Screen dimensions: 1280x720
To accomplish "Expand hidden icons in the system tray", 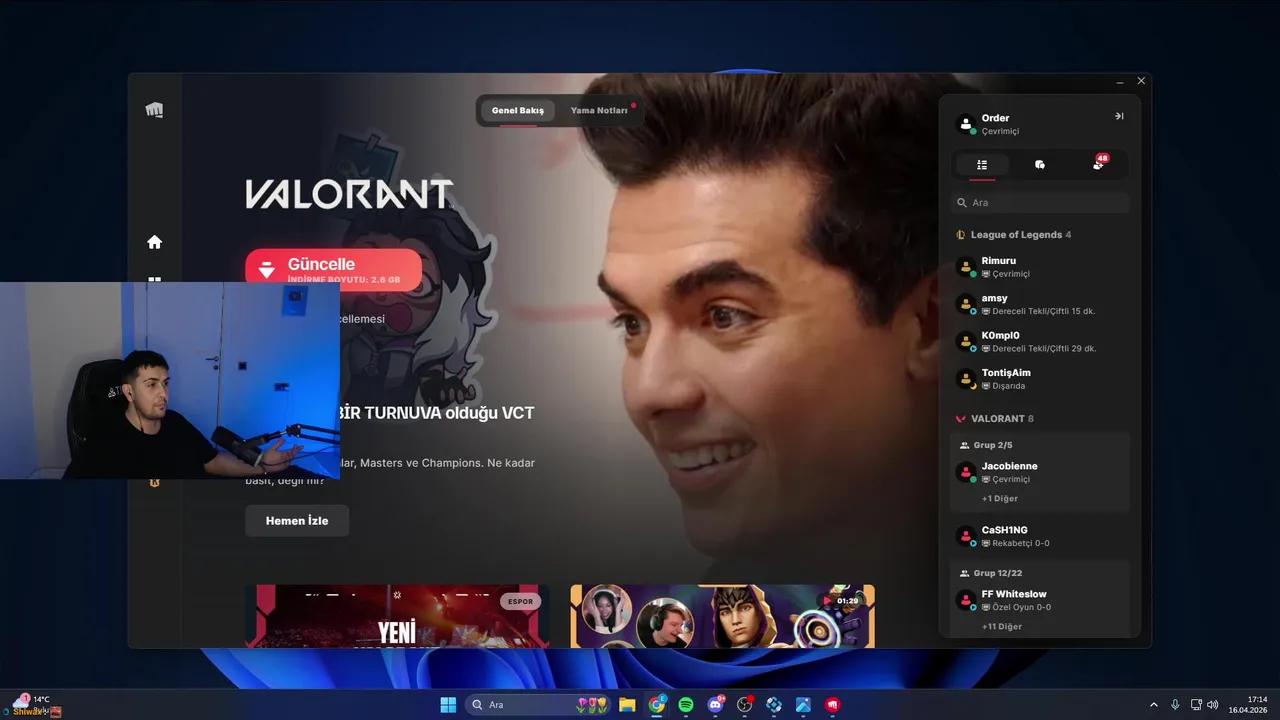I will click(x=1154, y=704).
